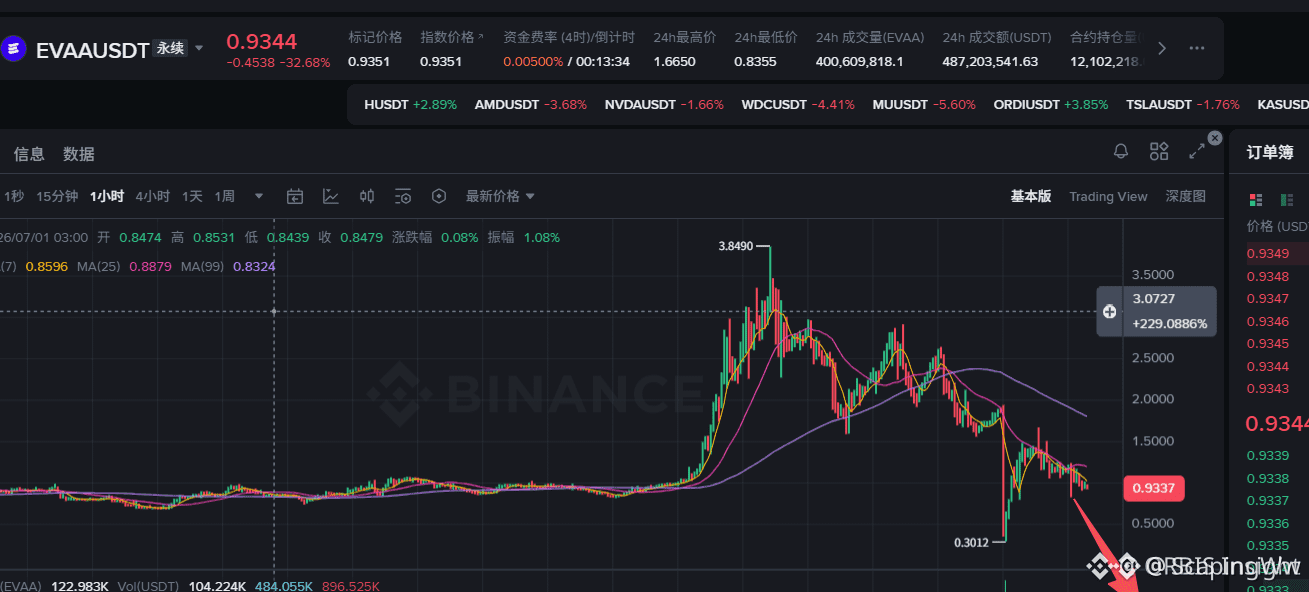This screenshot has height=592, width=1309.
Task: Open ORDIUSDT ticker in the marquee
Action: pos(1051,104)
